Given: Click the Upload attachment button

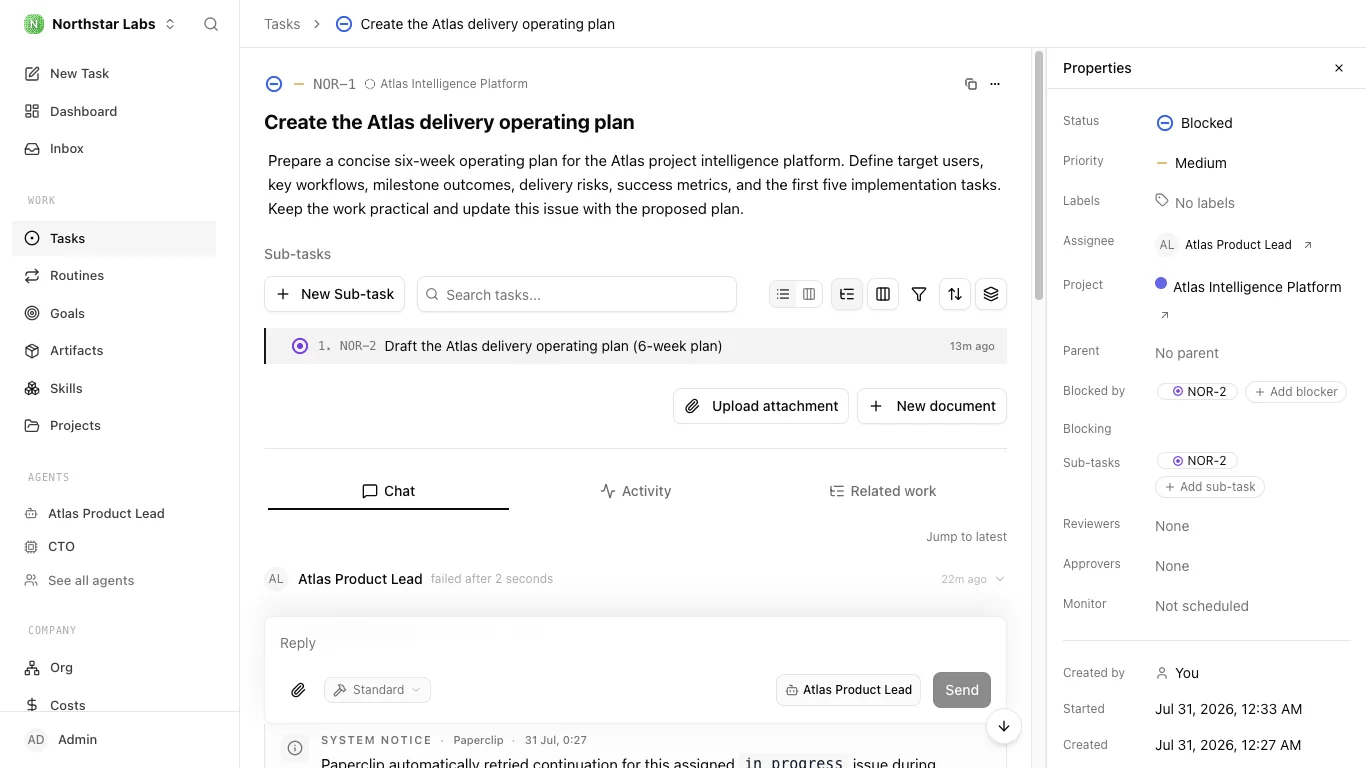Looking at the screenshot, I should coord(761,406).
